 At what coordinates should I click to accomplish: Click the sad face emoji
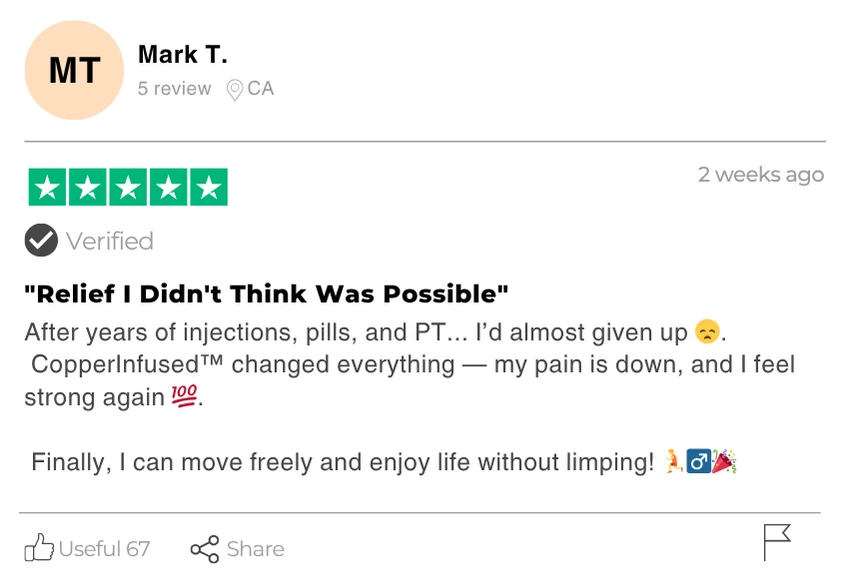(707, 333)
